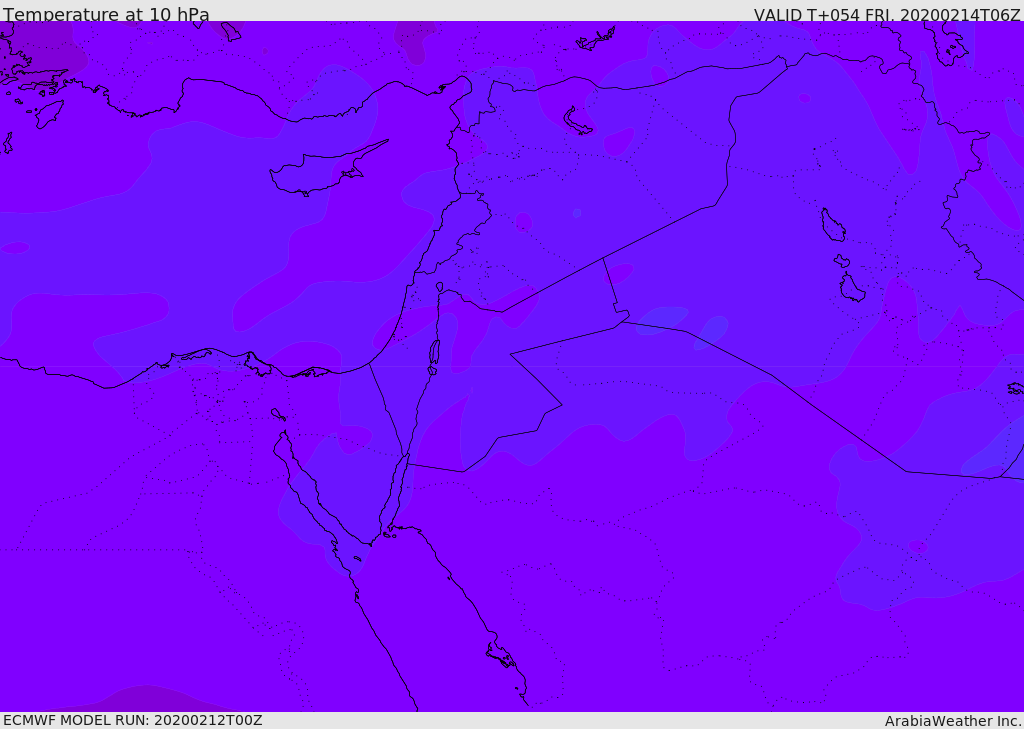This screenshot has height=729, width=1024.
Task: Click the 'VALID T+054 FRI. 20200214T06Z' label
Action: pyautogui.click(x=886, y=14)
